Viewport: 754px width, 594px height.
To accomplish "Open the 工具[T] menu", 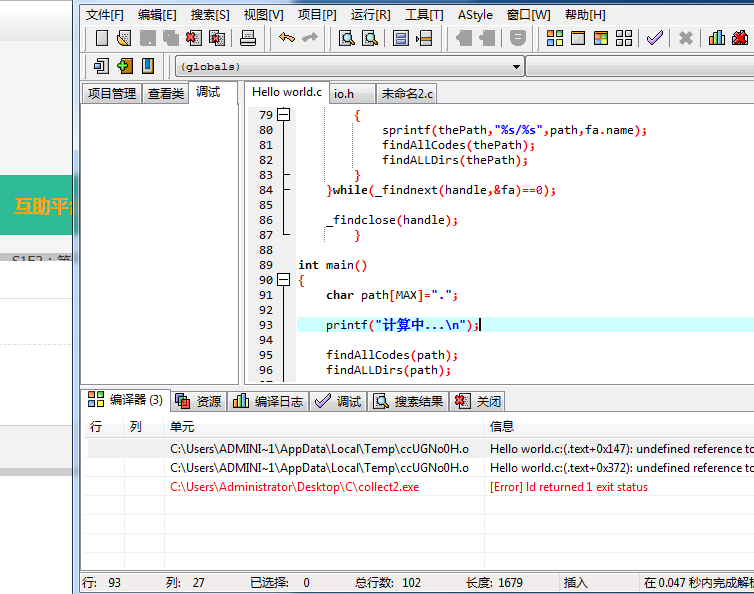I will point(424,15).
